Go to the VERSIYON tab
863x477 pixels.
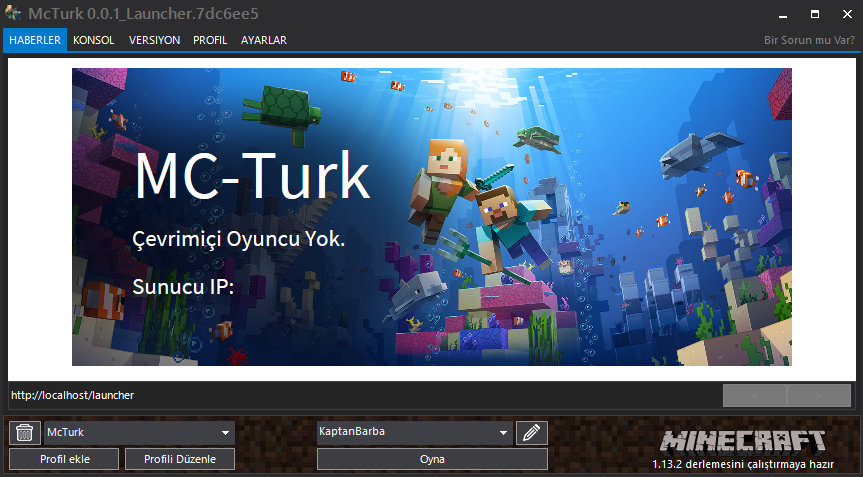click(x=154, y=40)
